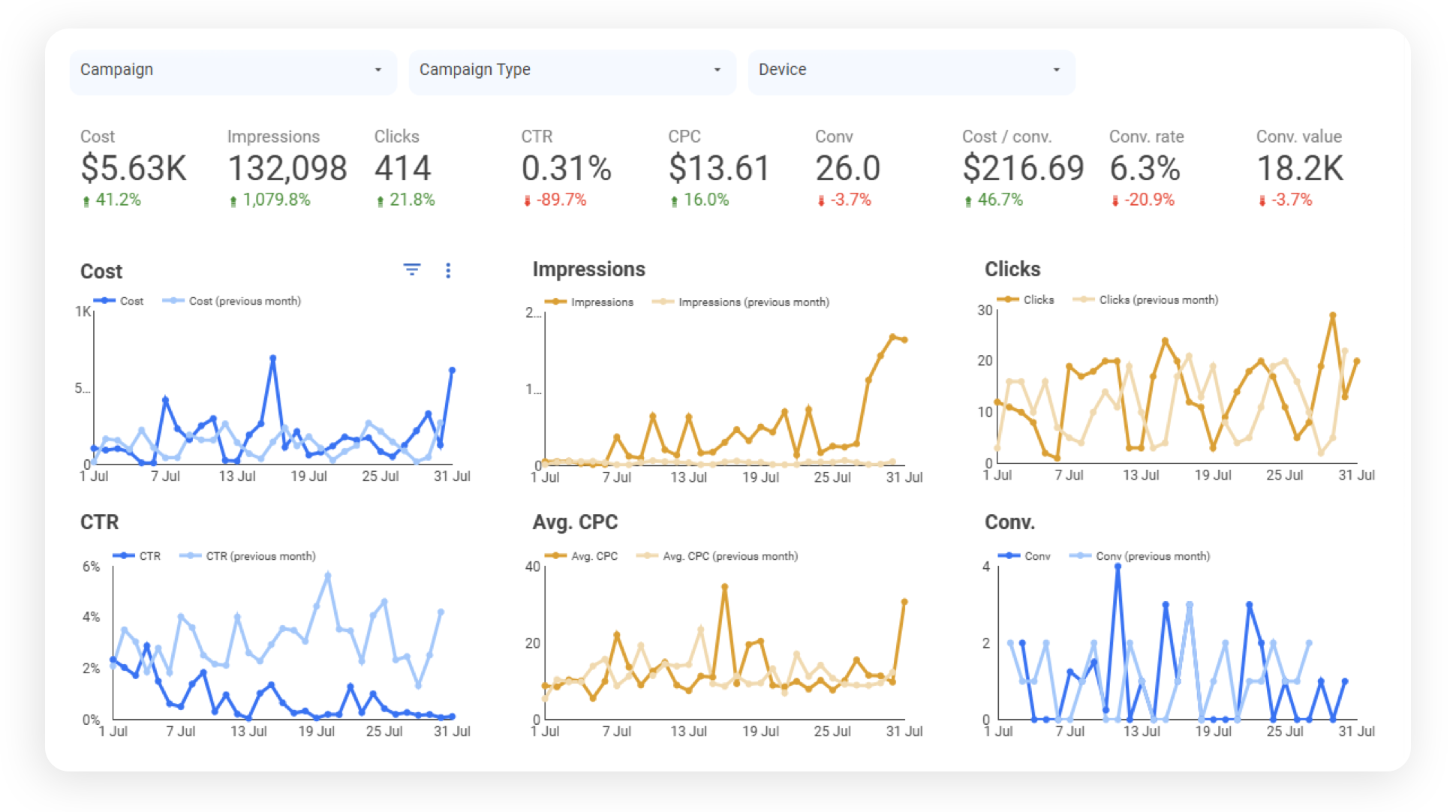Click CTR (previous month) legend marker
Image resolution: width=1456 pixels, height=812 pixels.
[191, 556]
